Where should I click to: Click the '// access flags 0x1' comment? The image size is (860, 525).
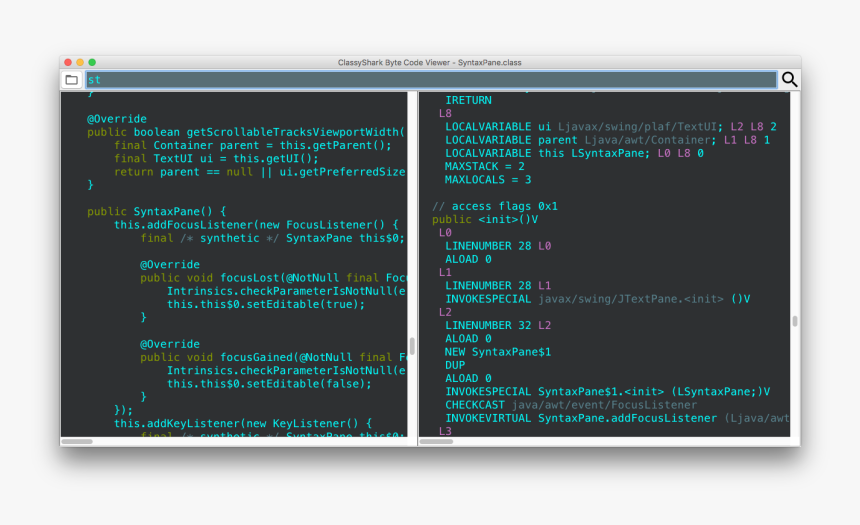pos(495,206)
